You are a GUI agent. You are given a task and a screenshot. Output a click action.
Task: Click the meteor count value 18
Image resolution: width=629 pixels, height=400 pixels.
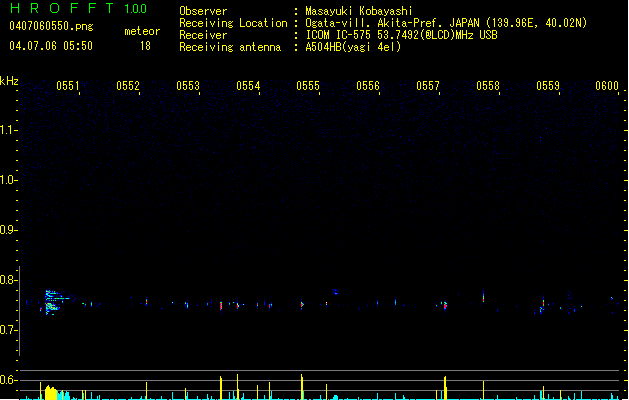tap(145, 46)
